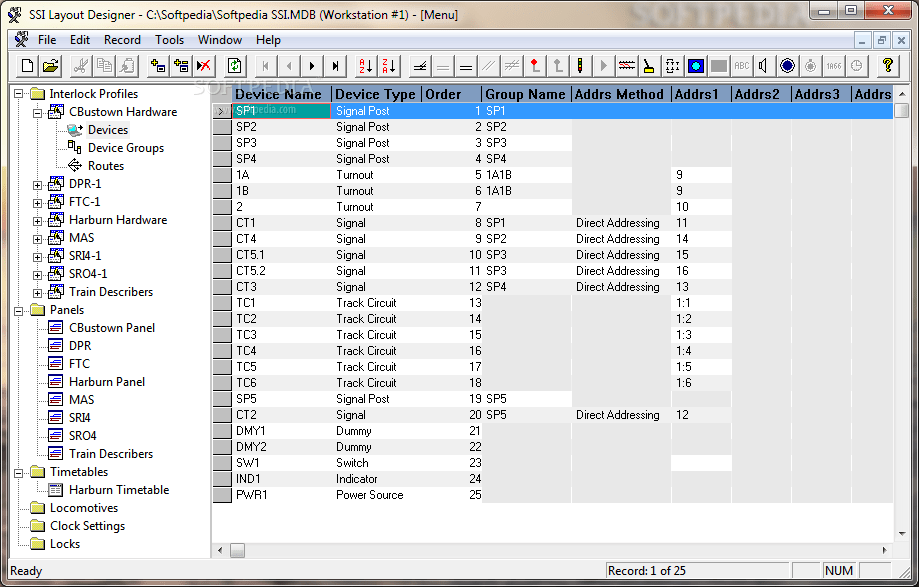Viewport: 919px width, 587px height.
Task: Open the Help question mark icon
Action: 888,65
